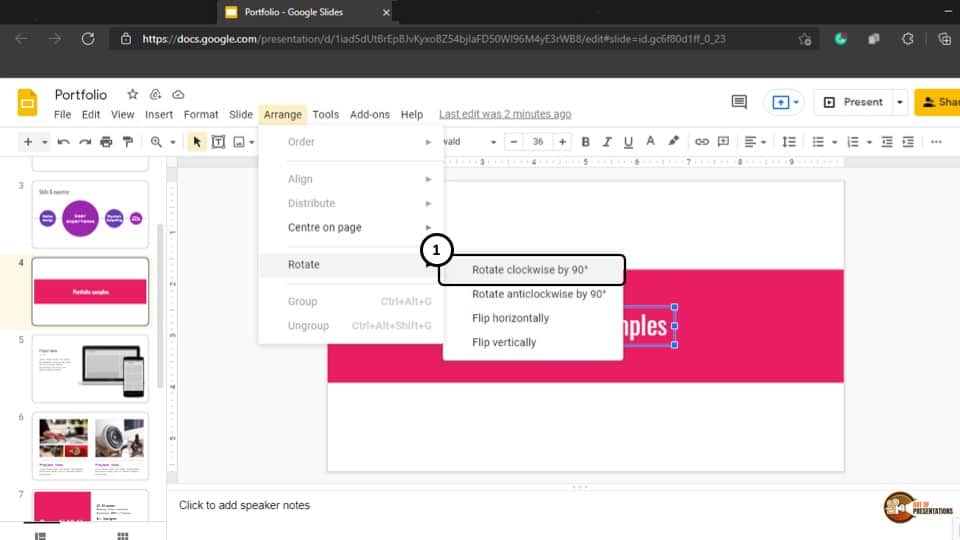960x540 pixels.
Task: Open the Present options dropdown arrow
Action: pyautogui.click(x=899, y=102)
